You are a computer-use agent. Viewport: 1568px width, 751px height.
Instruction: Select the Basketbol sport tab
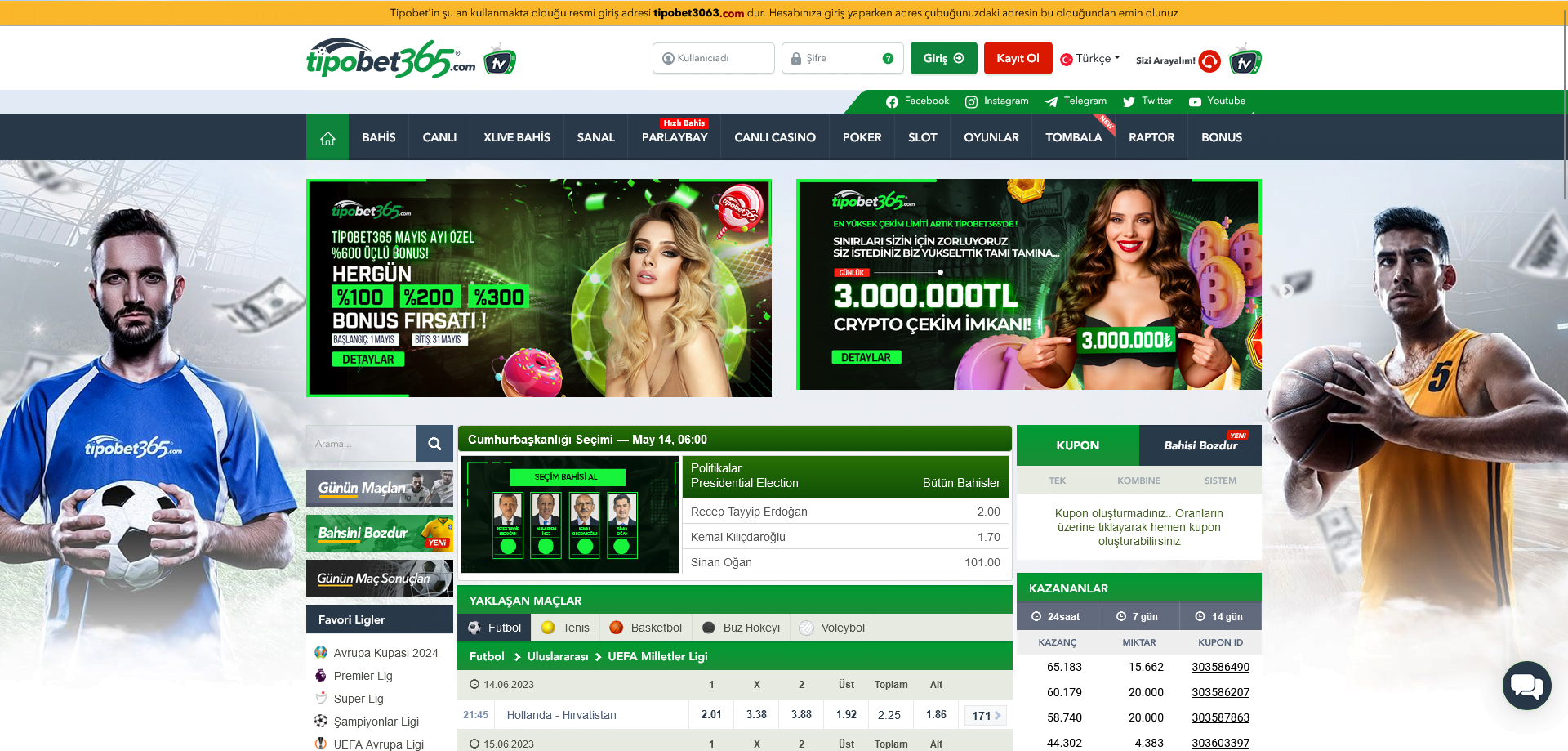(x=645, y=628)
